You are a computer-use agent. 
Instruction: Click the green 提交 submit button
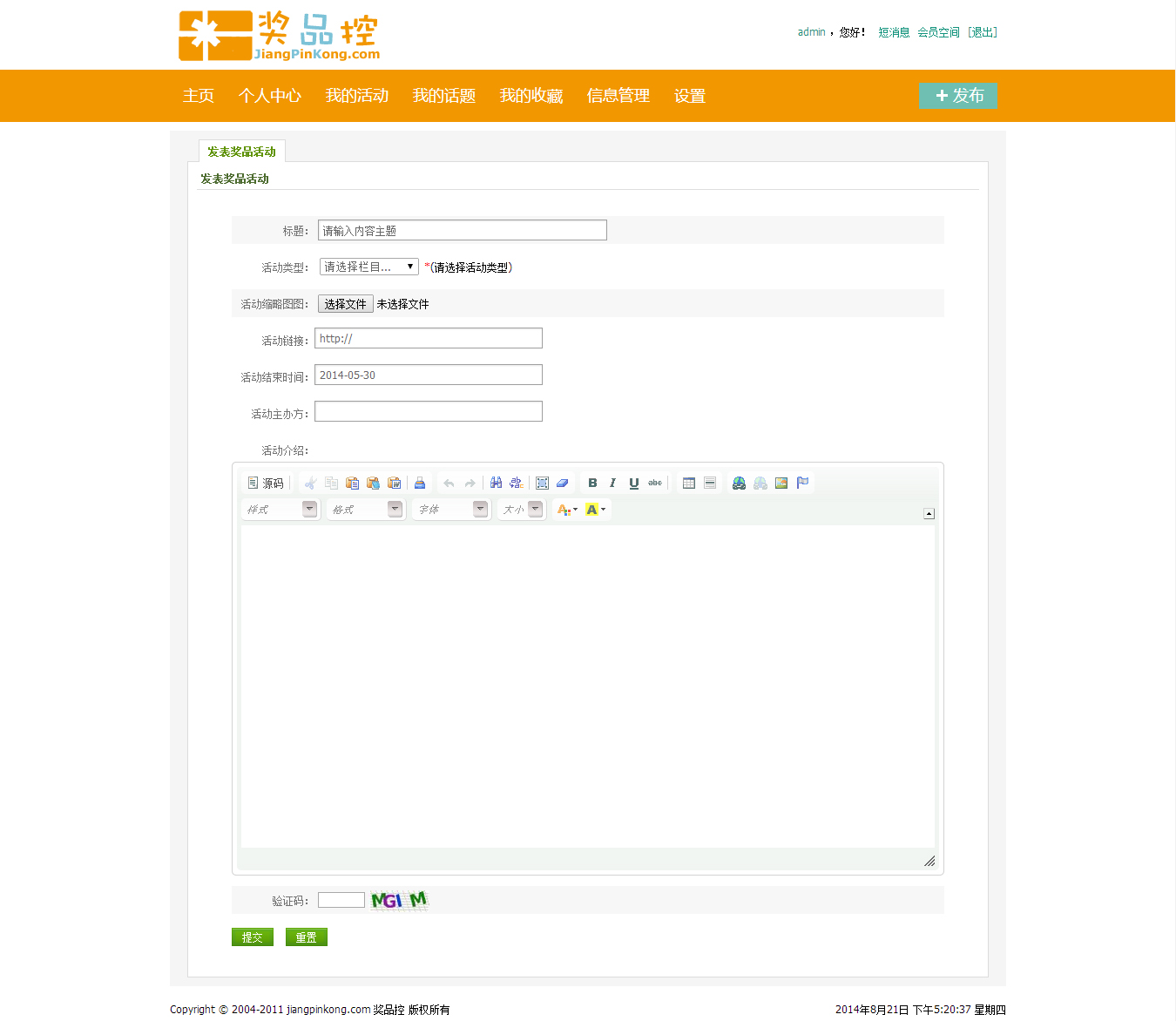[x=253, y=937]
